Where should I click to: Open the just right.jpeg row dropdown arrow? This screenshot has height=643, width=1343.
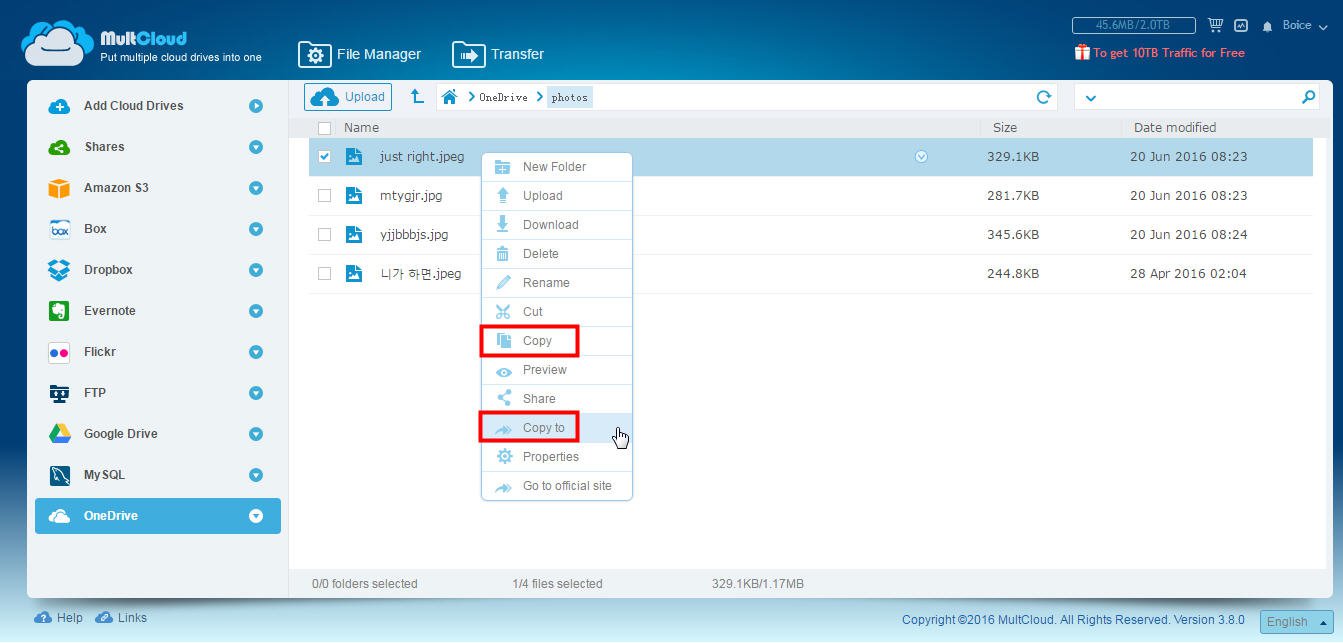pos(921,157)
